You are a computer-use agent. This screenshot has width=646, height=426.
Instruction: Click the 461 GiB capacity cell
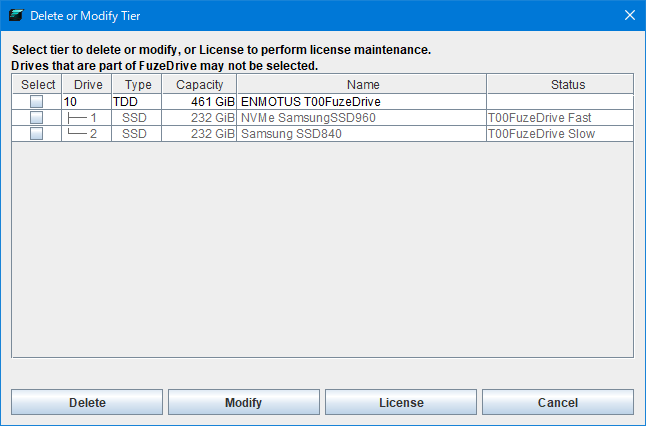(x=199, y=102)
